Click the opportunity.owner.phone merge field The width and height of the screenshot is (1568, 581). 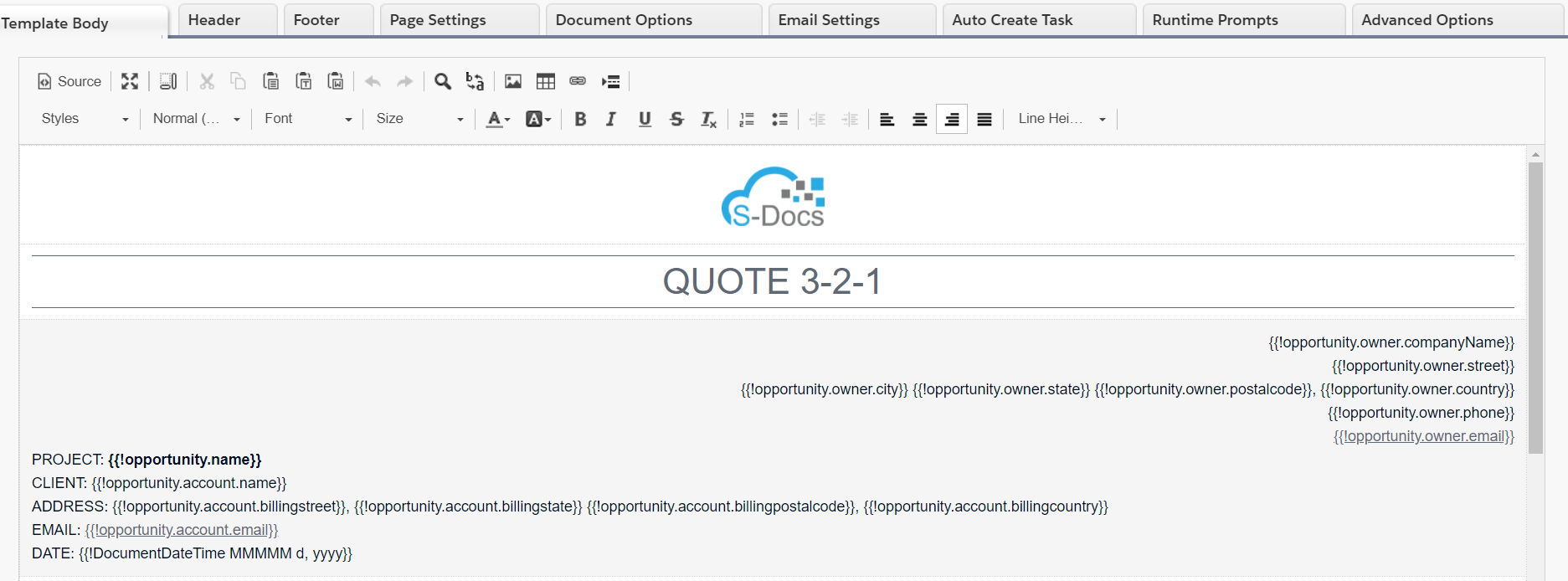click(x=1421, y=413)
